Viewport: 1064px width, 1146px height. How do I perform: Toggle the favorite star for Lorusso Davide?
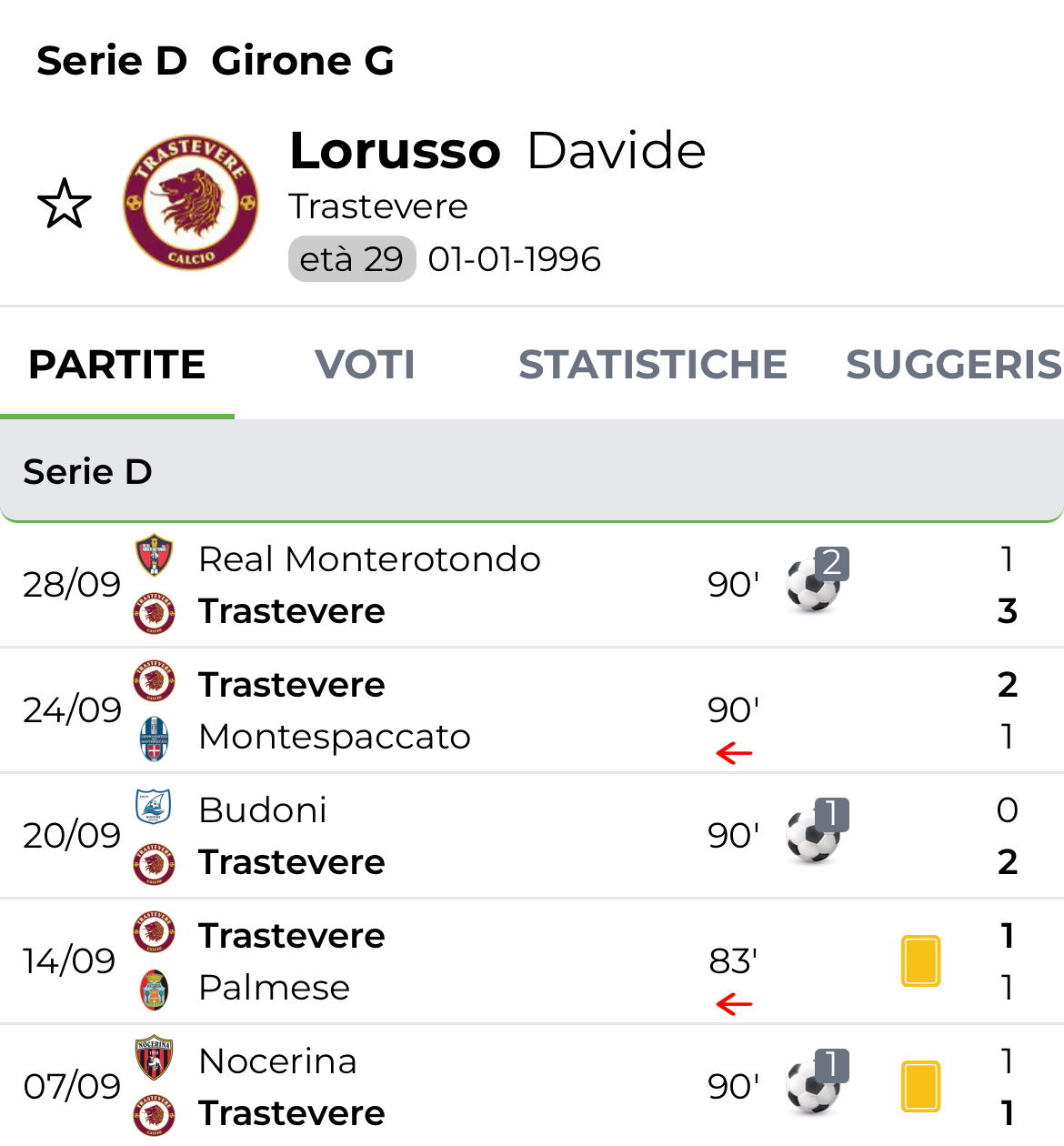point(65,204)
